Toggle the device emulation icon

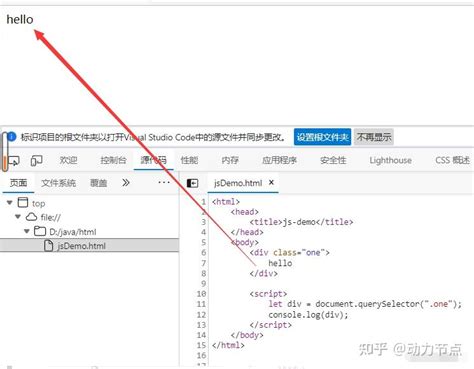(x=36, y=161)
